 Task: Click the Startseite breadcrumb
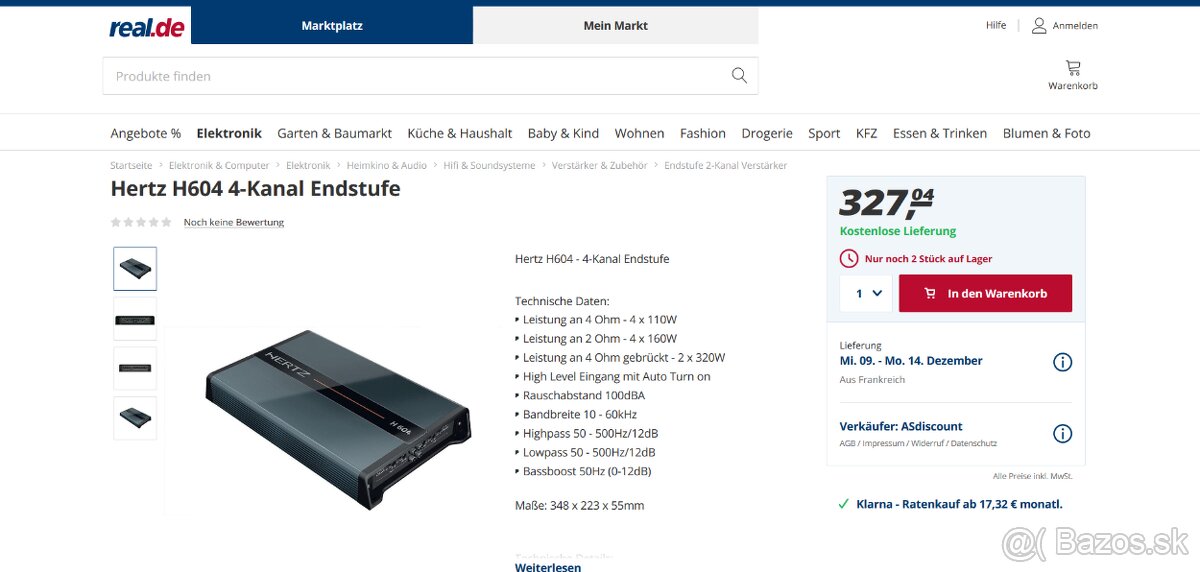pyautogui.click(x=131, y=165)
